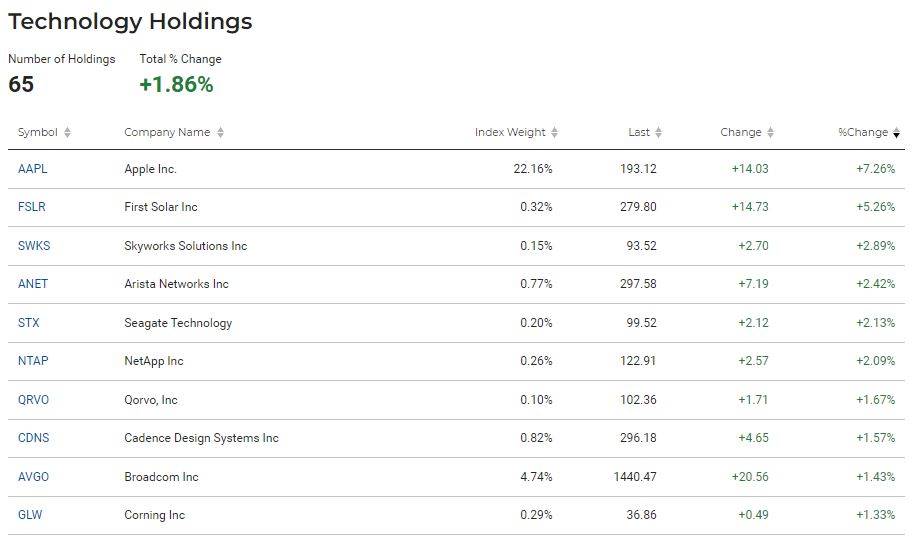This screenshot has height=550, width=917.
Task: Go to the ANET ticker page
Action: point(33,284)
